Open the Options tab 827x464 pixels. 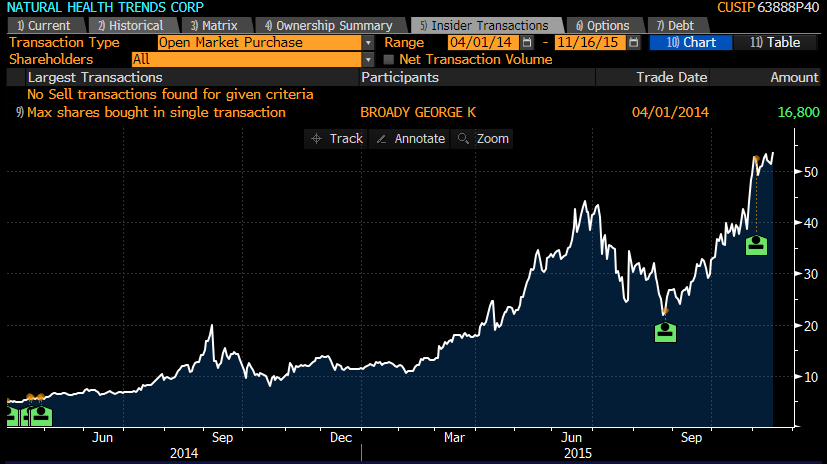coord(604,25)
